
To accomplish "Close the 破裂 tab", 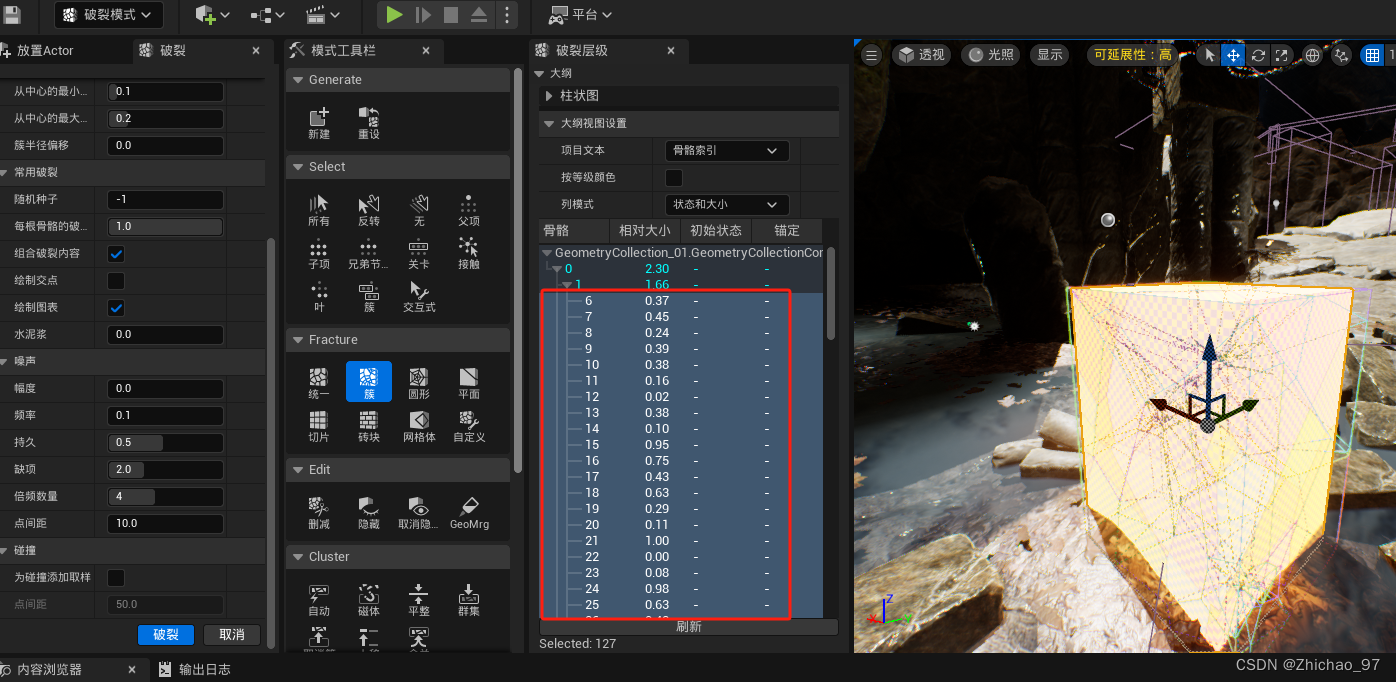I will point(256,51).
